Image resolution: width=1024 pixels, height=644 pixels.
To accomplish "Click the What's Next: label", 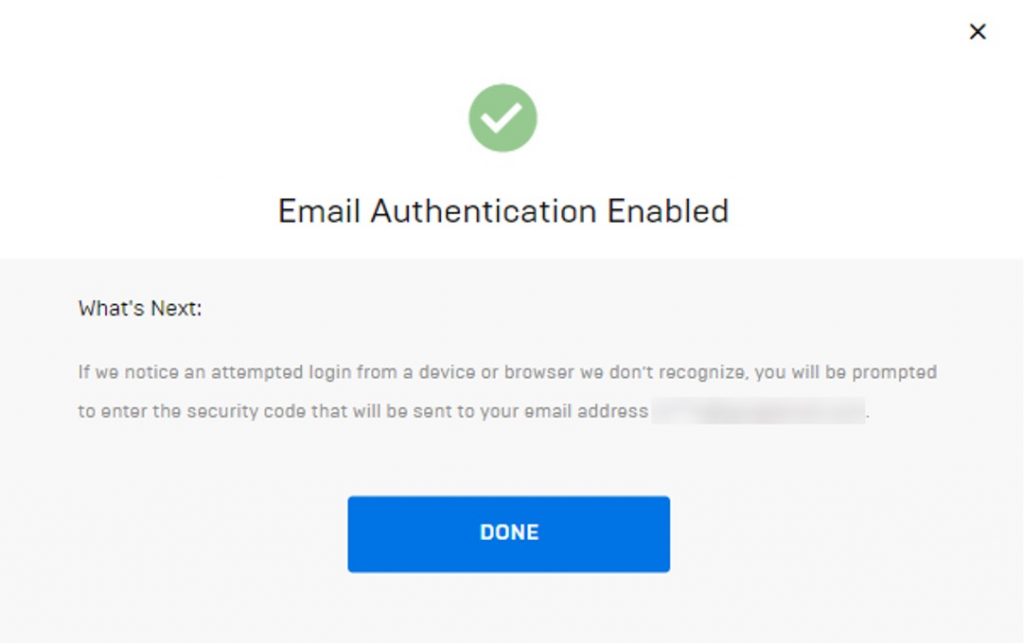I will [140, 309].
